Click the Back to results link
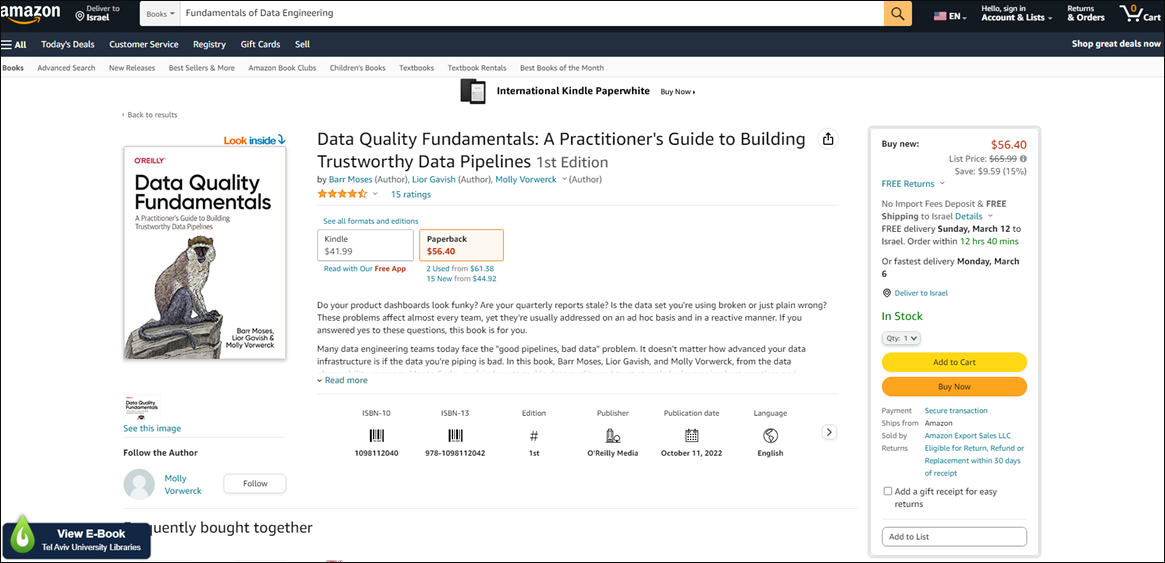The height and width of the screenshot is (563, 1165). 150,115
